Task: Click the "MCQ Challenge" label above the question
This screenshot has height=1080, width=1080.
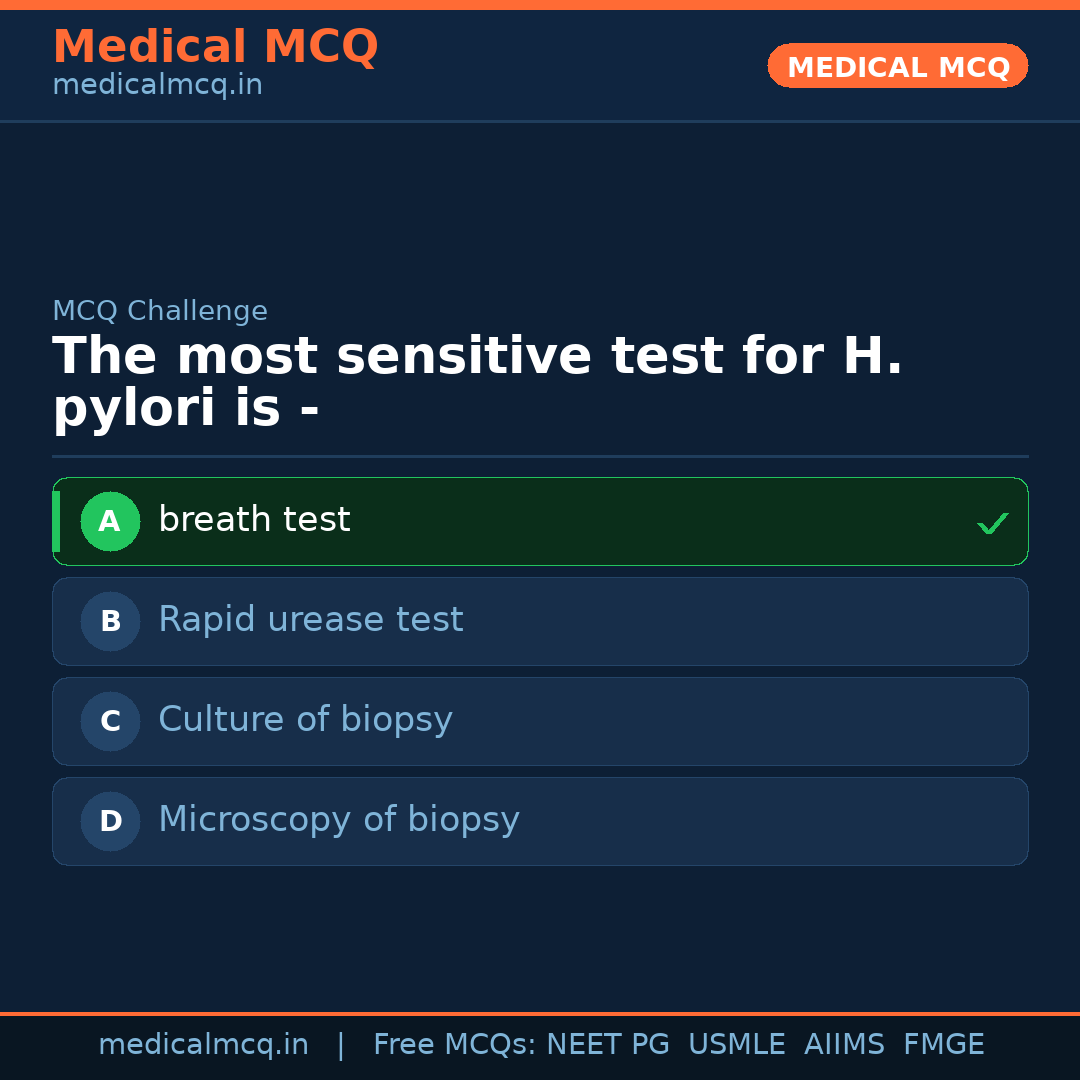Action: 160,311
